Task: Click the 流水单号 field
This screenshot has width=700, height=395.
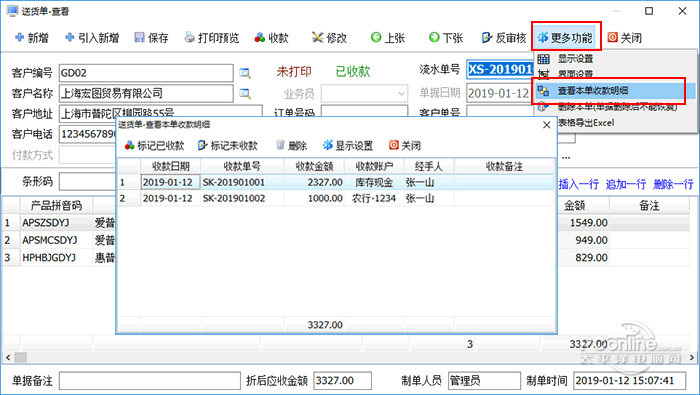Action: [x=500, y=69]
